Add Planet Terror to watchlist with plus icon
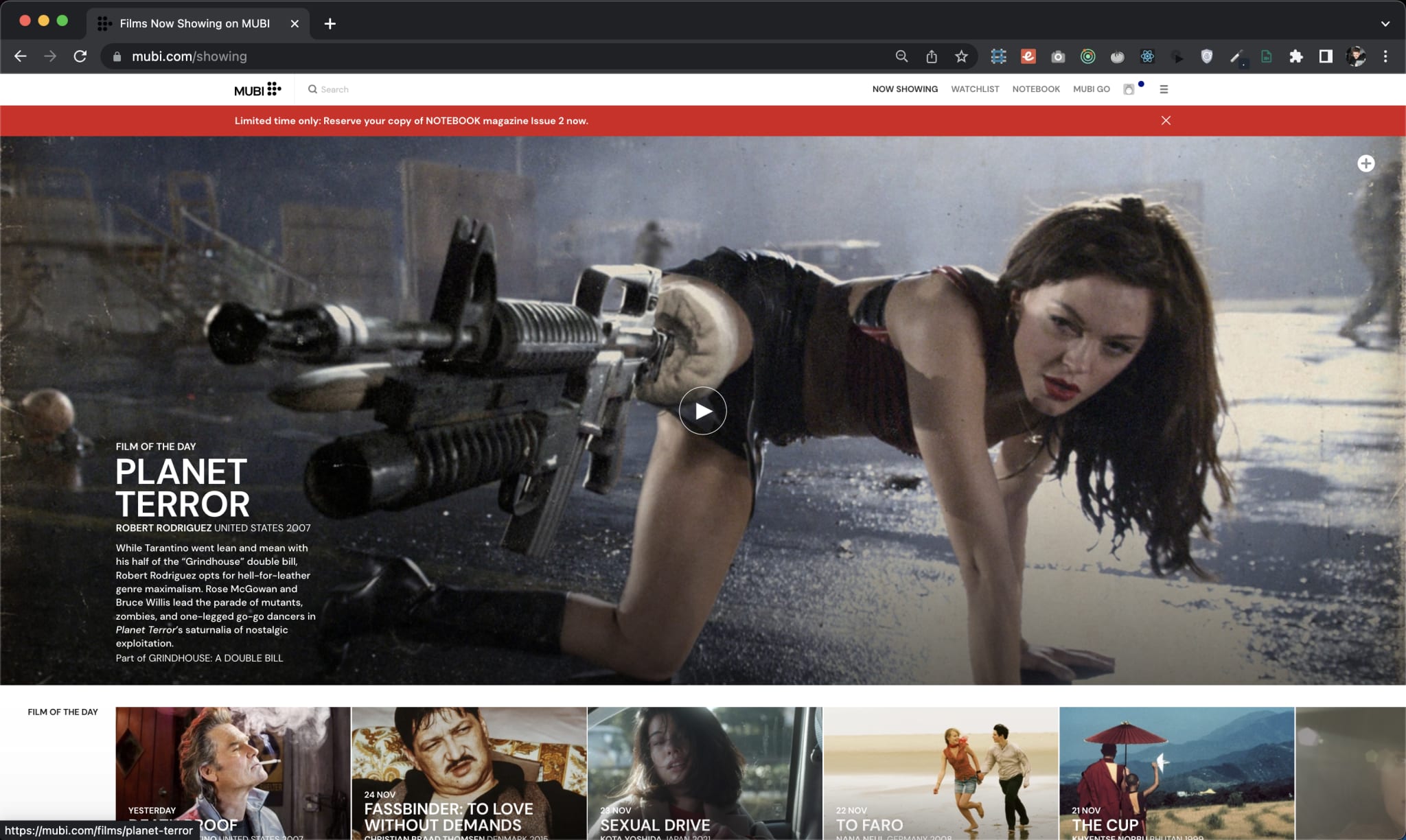1406x840 pixels. (x=1366, y=163)
